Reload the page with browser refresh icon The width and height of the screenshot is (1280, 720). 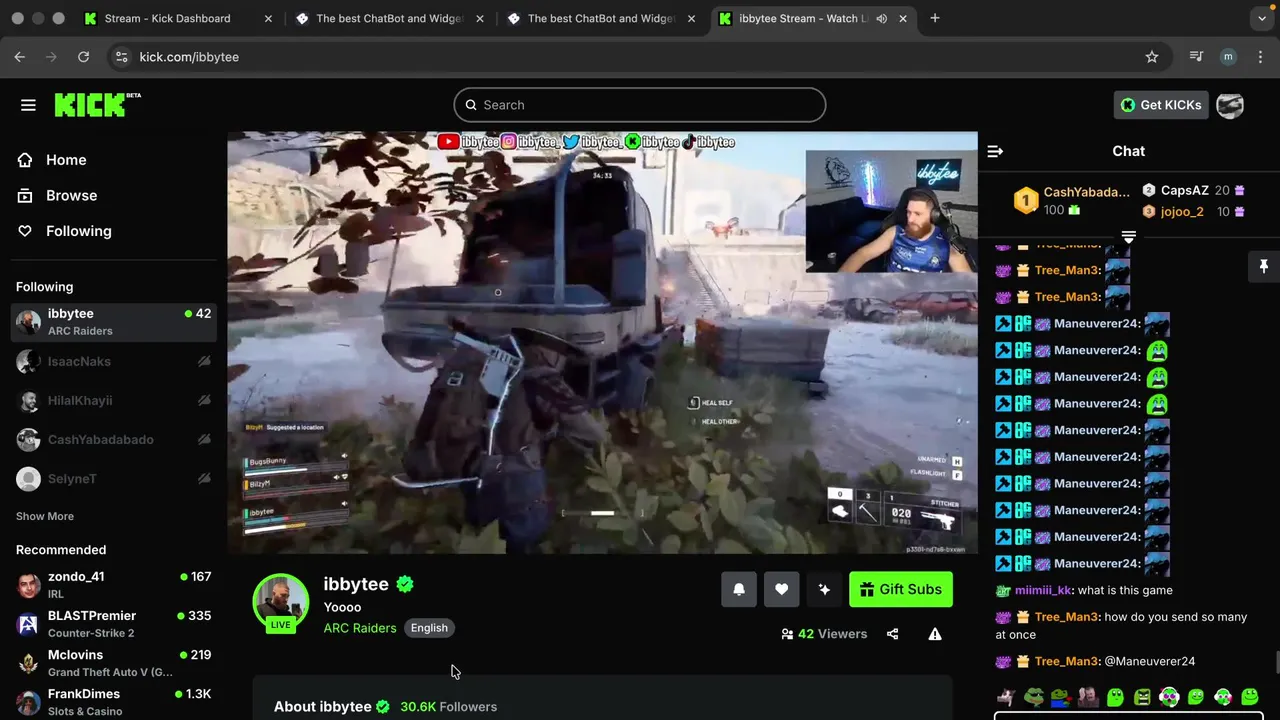tap(84, 57)
